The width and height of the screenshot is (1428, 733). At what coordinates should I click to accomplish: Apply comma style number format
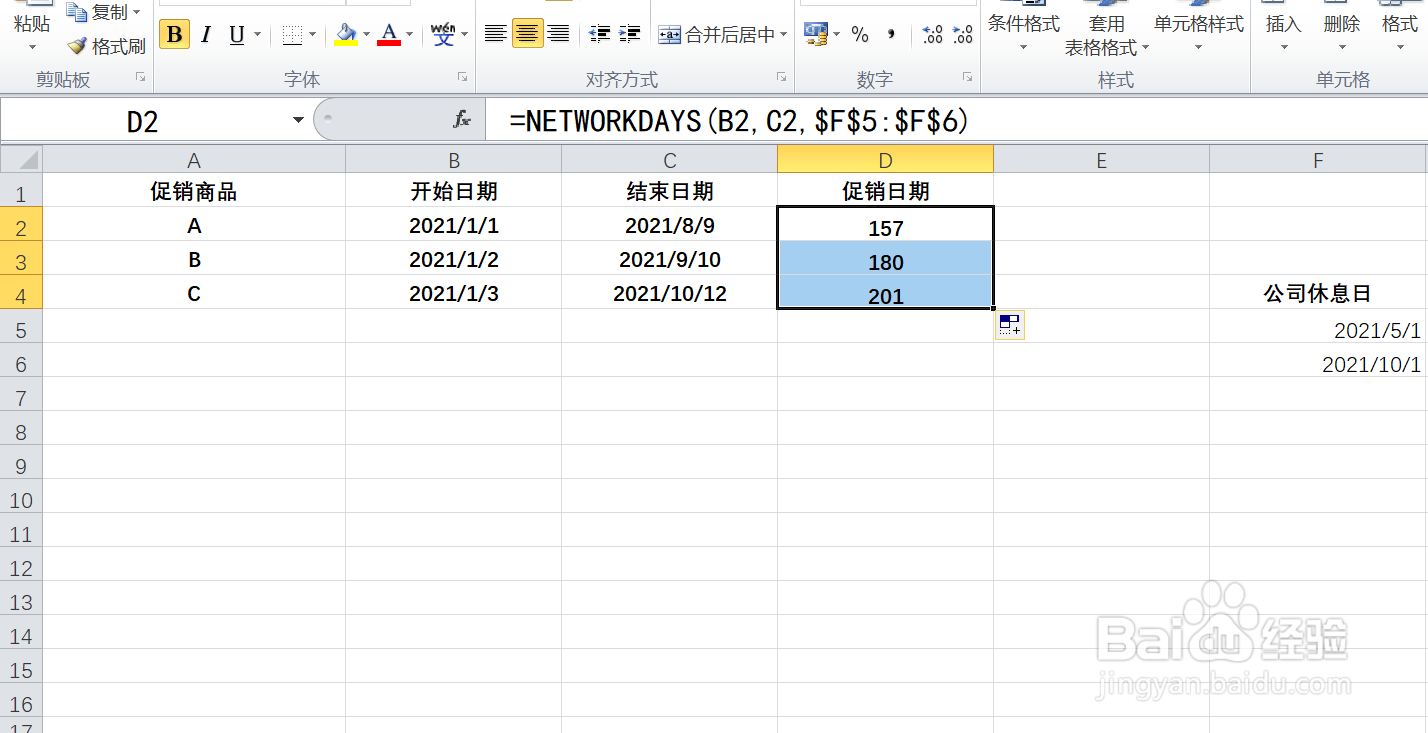coord(890,35)
